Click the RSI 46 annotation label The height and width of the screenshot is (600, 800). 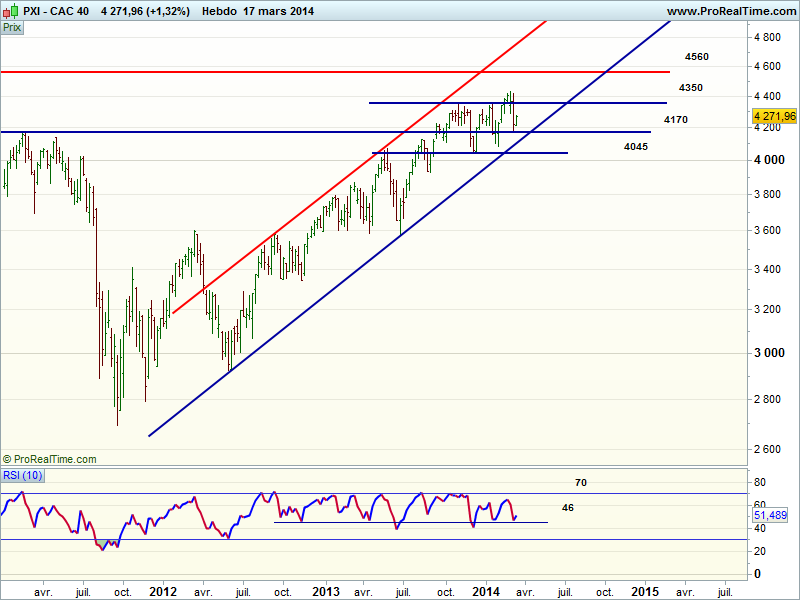click(568, 508)
